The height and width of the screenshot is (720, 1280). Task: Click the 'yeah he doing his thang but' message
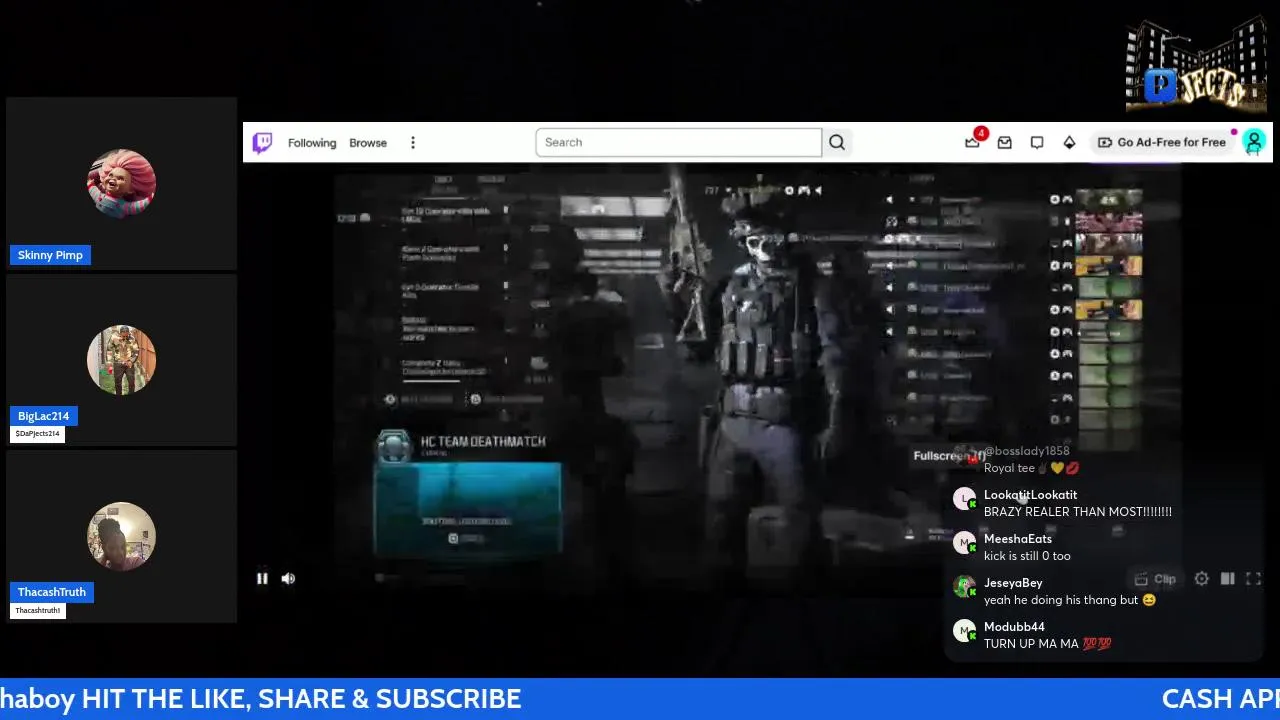click(1070, 600)
